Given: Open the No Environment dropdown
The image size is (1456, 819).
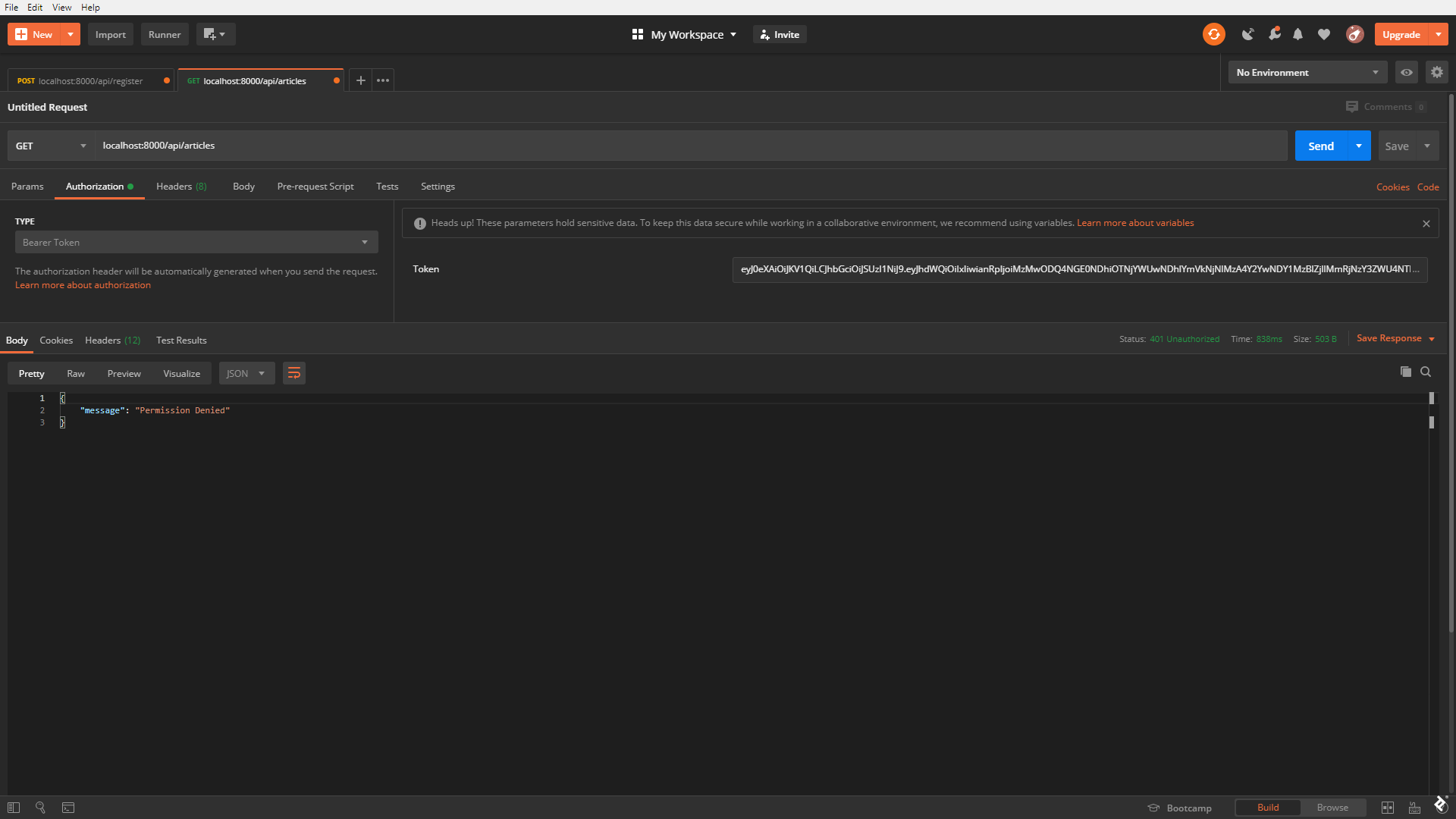Looking at the screenshot, I should [x=1307, y=72].
